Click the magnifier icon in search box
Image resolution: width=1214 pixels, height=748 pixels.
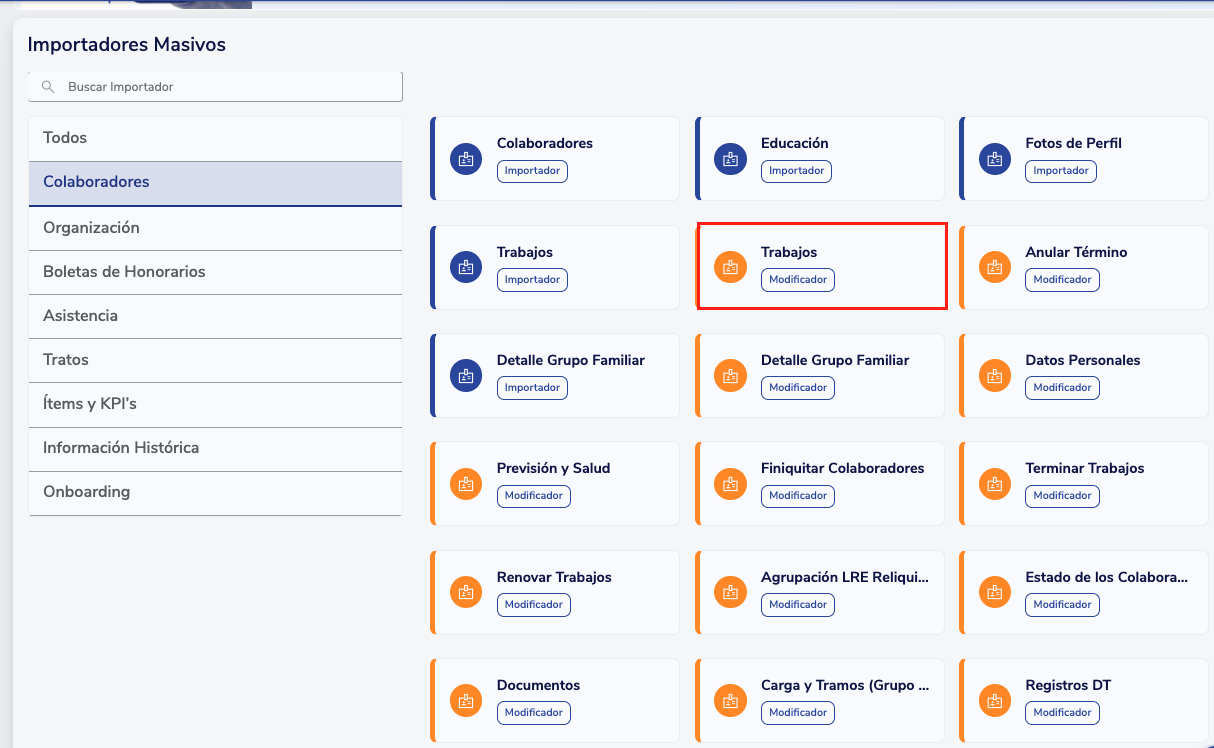click(48, 87)
